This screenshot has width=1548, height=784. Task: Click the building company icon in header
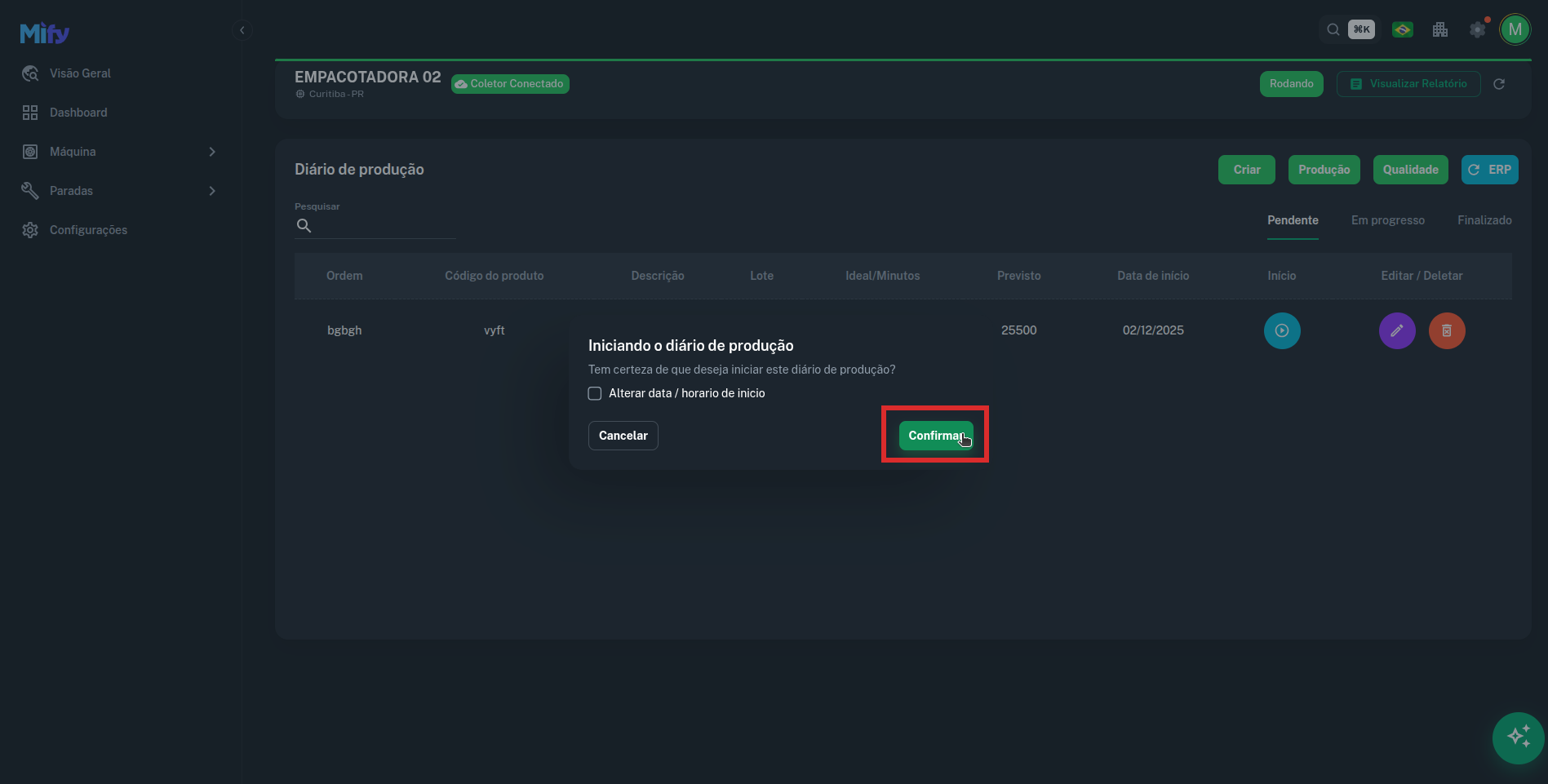point(1439,30)
